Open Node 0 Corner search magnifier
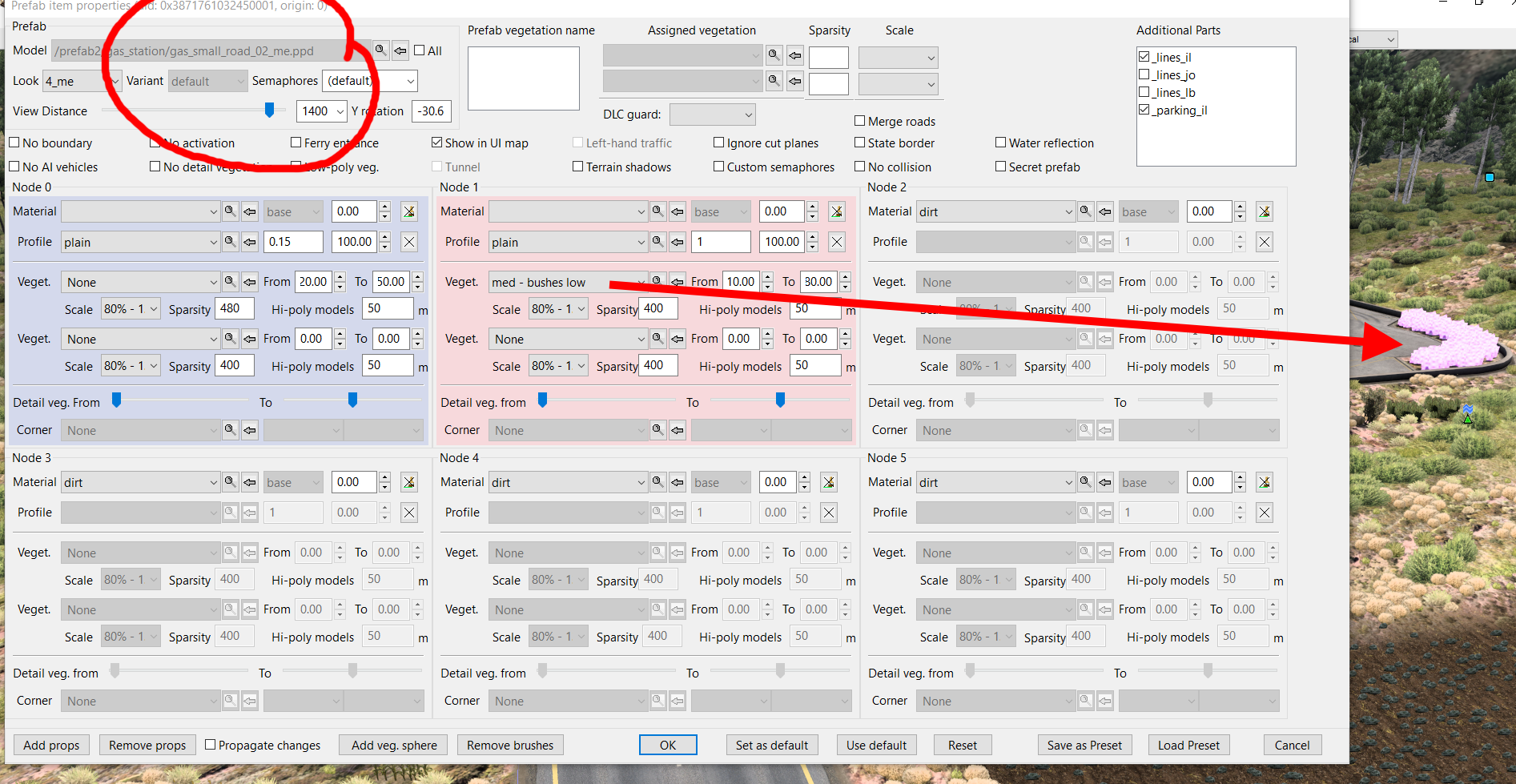This screenshot has width=1516, height=784. click(230, 430)
